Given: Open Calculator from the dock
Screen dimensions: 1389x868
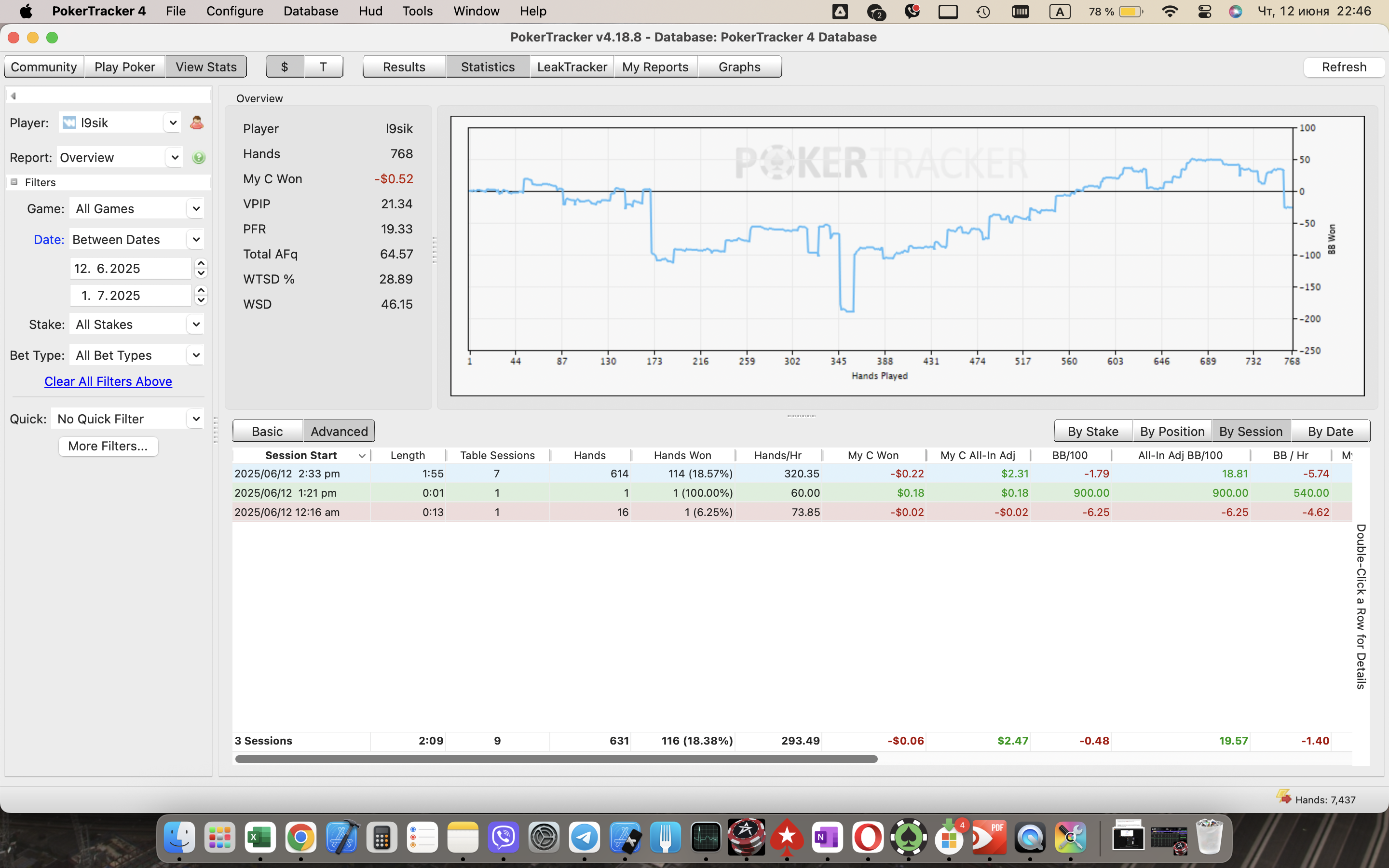Looking at the screenshot, I should pos(381,838).
